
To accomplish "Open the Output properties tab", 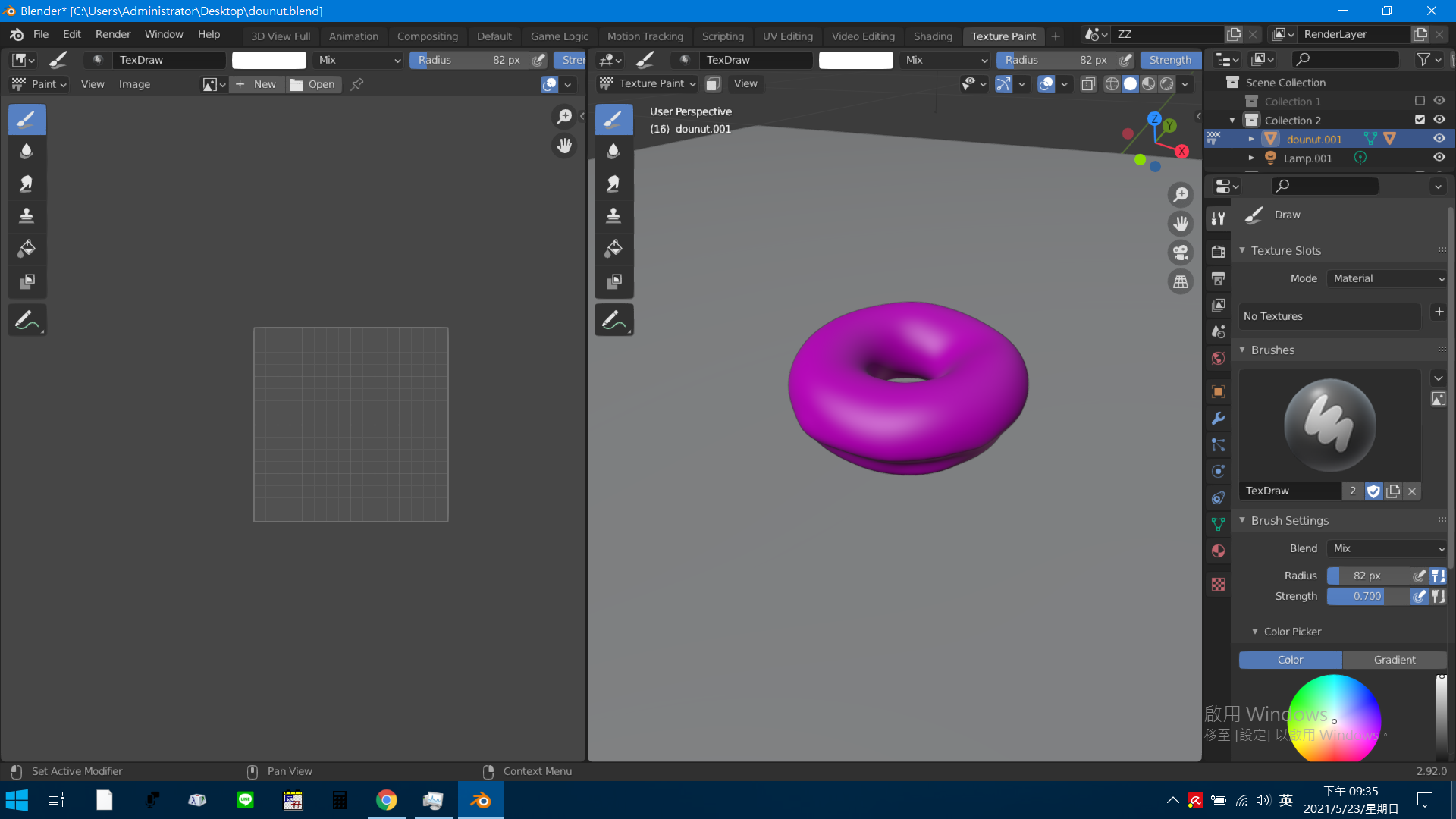I will pos(1218,278).
